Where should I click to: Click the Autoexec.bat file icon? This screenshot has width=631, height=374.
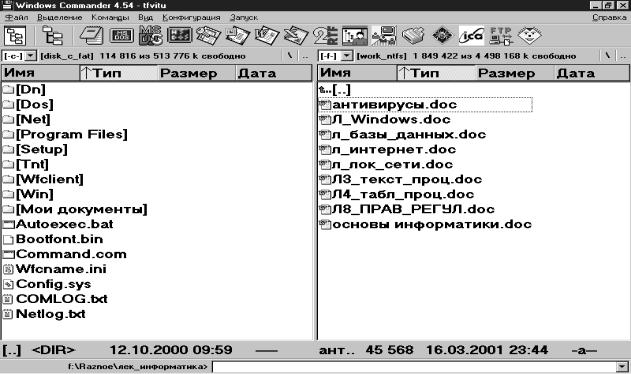pos(8,225)
